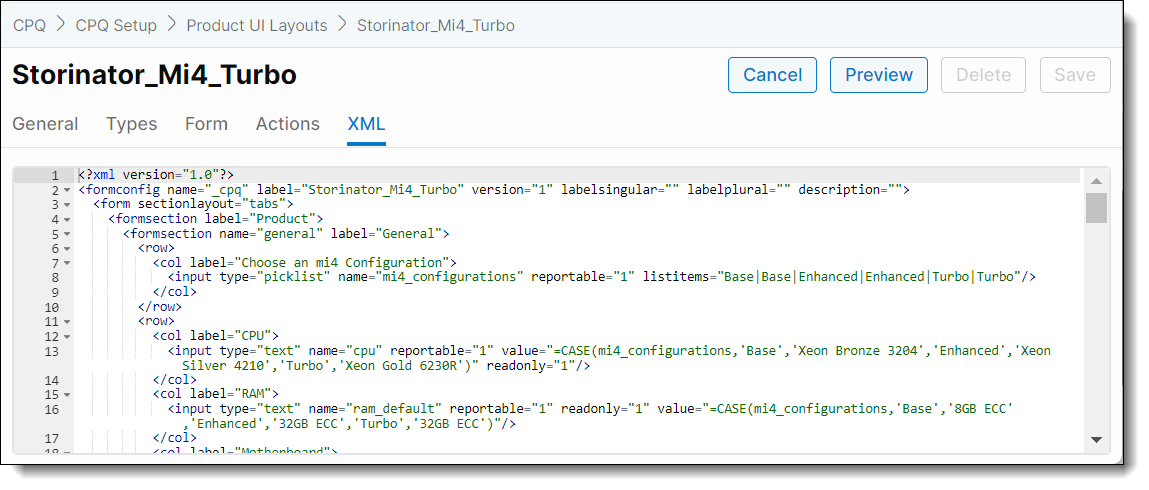This screenshot has width=1149, height=490.
Task: Collapse code fold at line 7
Action: point(67,264)
